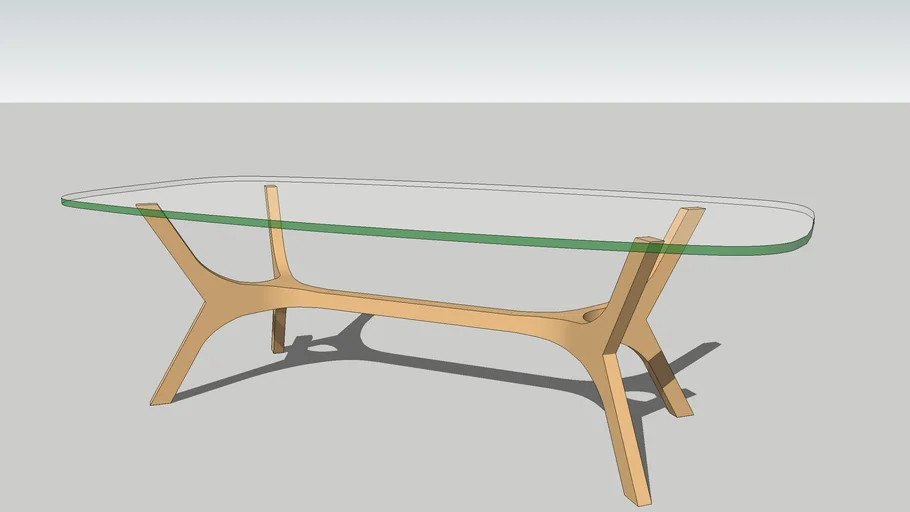Click the round light gap in the shadow

(x=324, y=349)
